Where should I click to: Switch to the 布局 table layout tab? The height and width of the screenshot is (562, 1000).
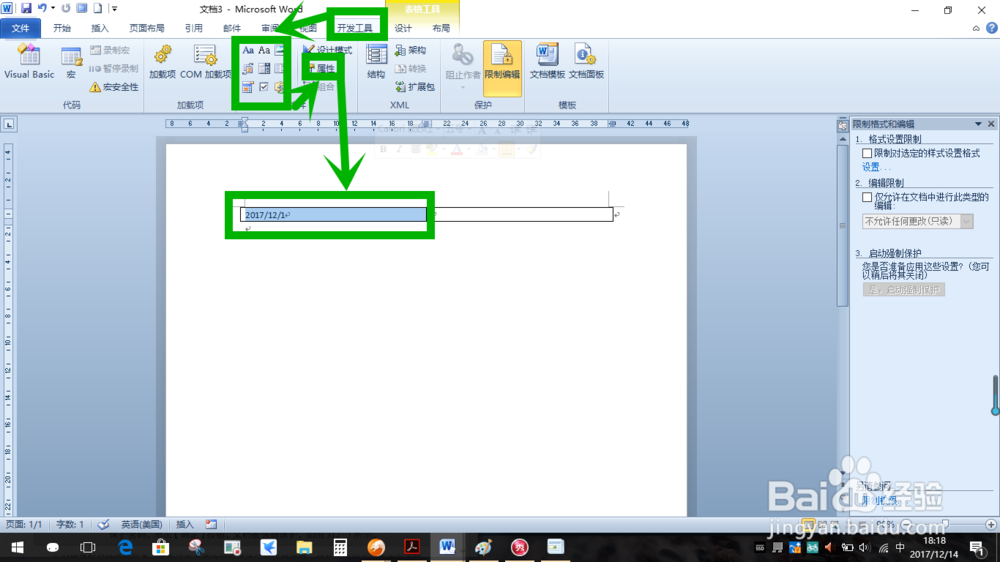441,28
